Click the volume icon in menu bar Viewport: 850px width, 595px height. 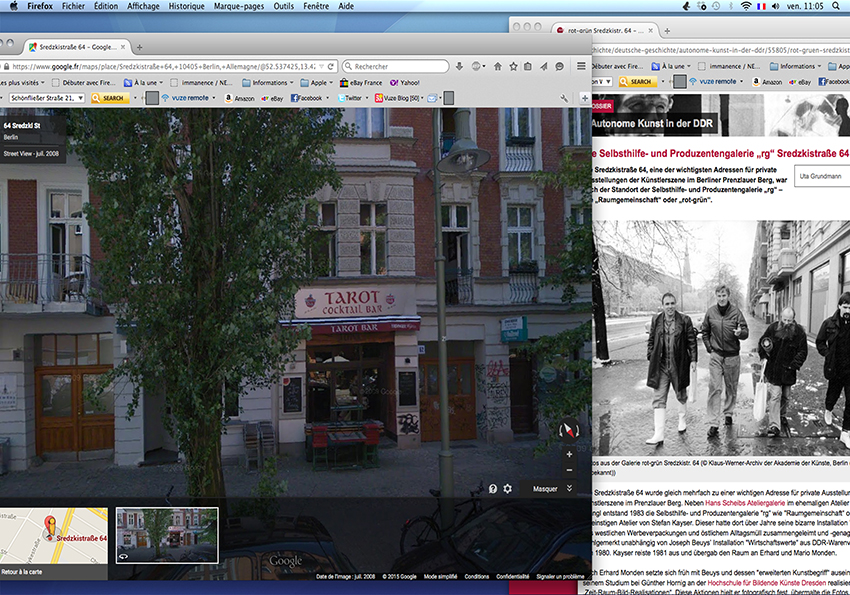(776, 6)
